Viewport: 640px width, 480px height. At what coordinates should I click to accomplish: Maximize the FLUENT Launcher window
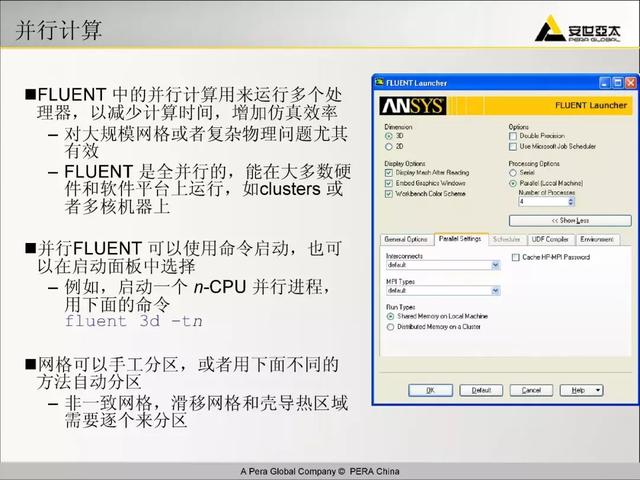tap(618, 83)
